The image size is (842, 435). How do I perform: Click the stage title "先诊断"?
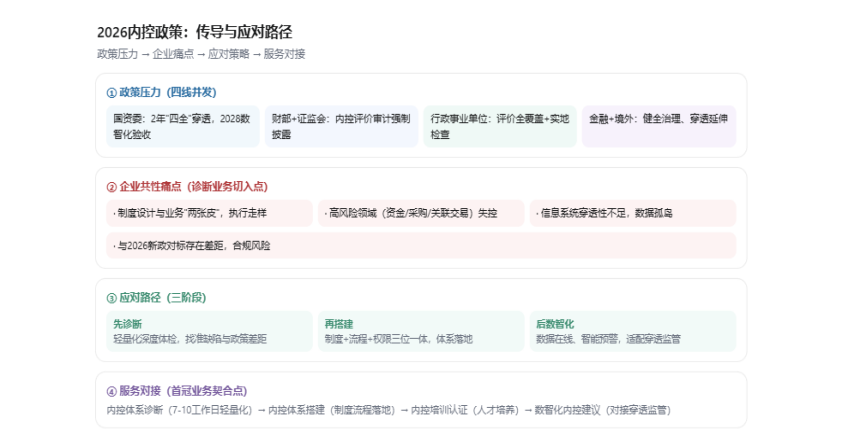coord(127,324)
